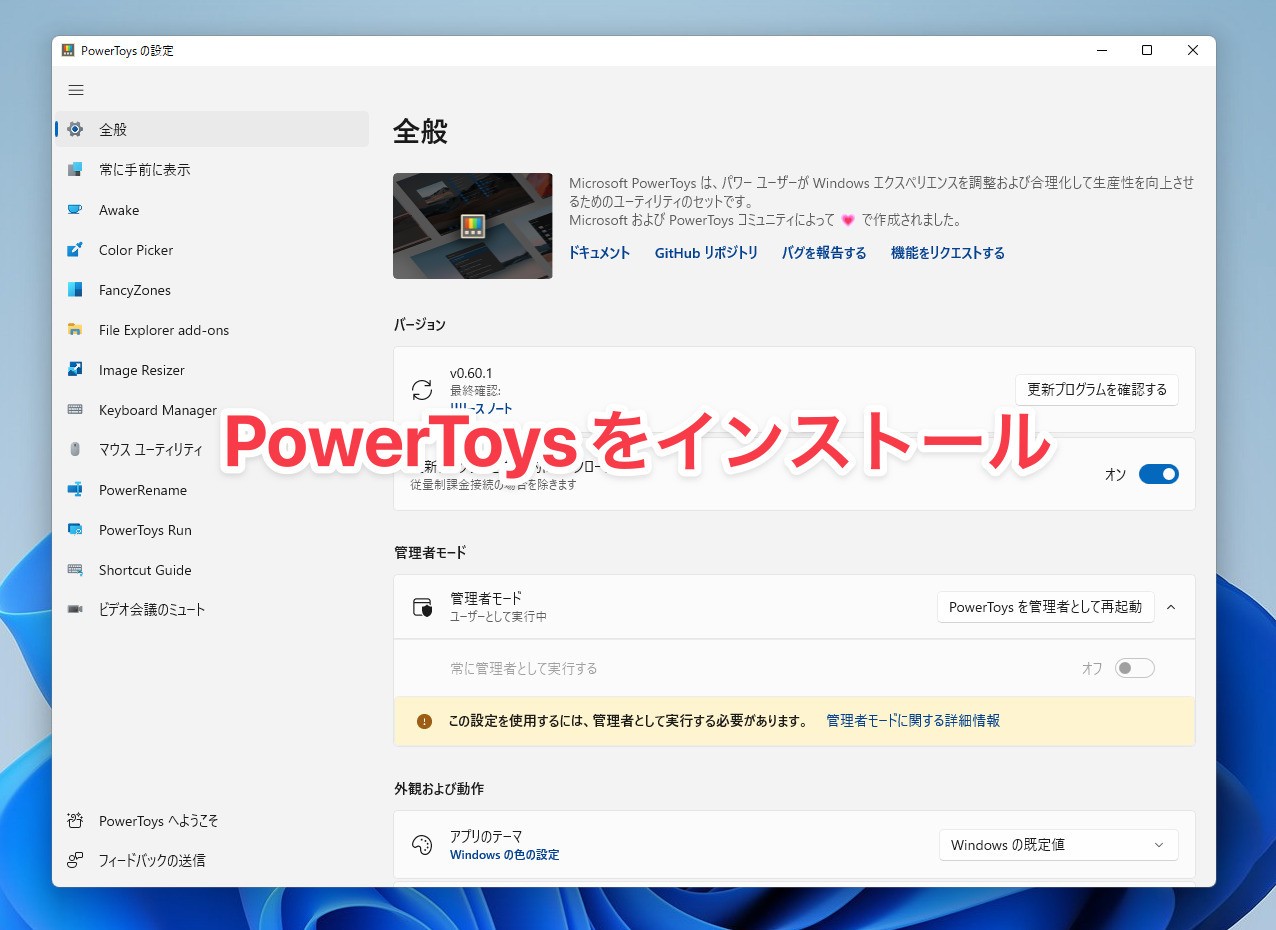Open 管理者モードに関する詳細情報 link

coord(913,721)
